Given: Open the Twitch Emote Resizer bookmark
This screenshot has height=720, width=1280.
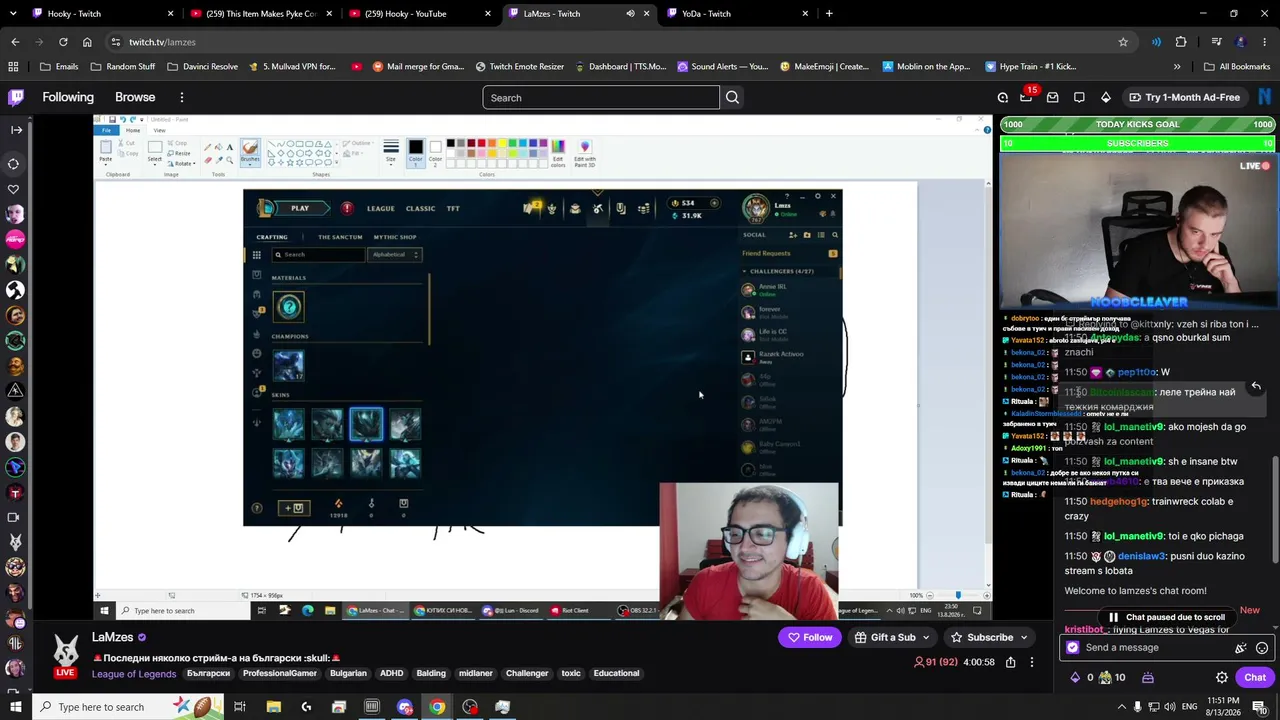Looking at the screenshot, I should 519,67.
